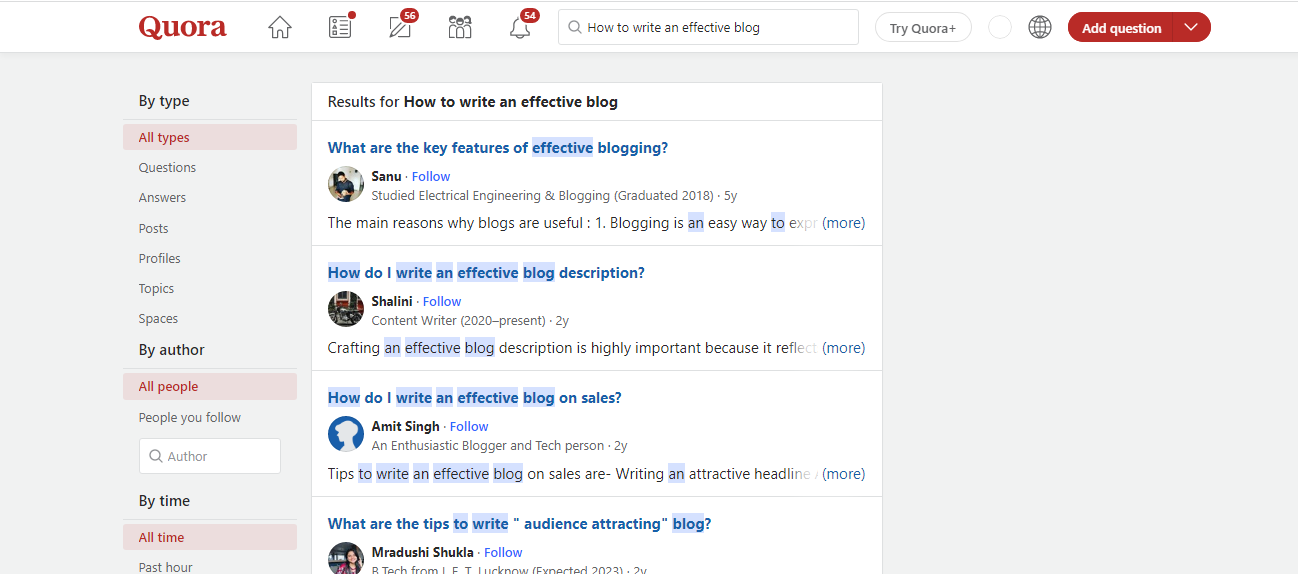1298x574 pixels.
Task: Expand the Add question dropdown arrow
Action: pos(1190,27)
